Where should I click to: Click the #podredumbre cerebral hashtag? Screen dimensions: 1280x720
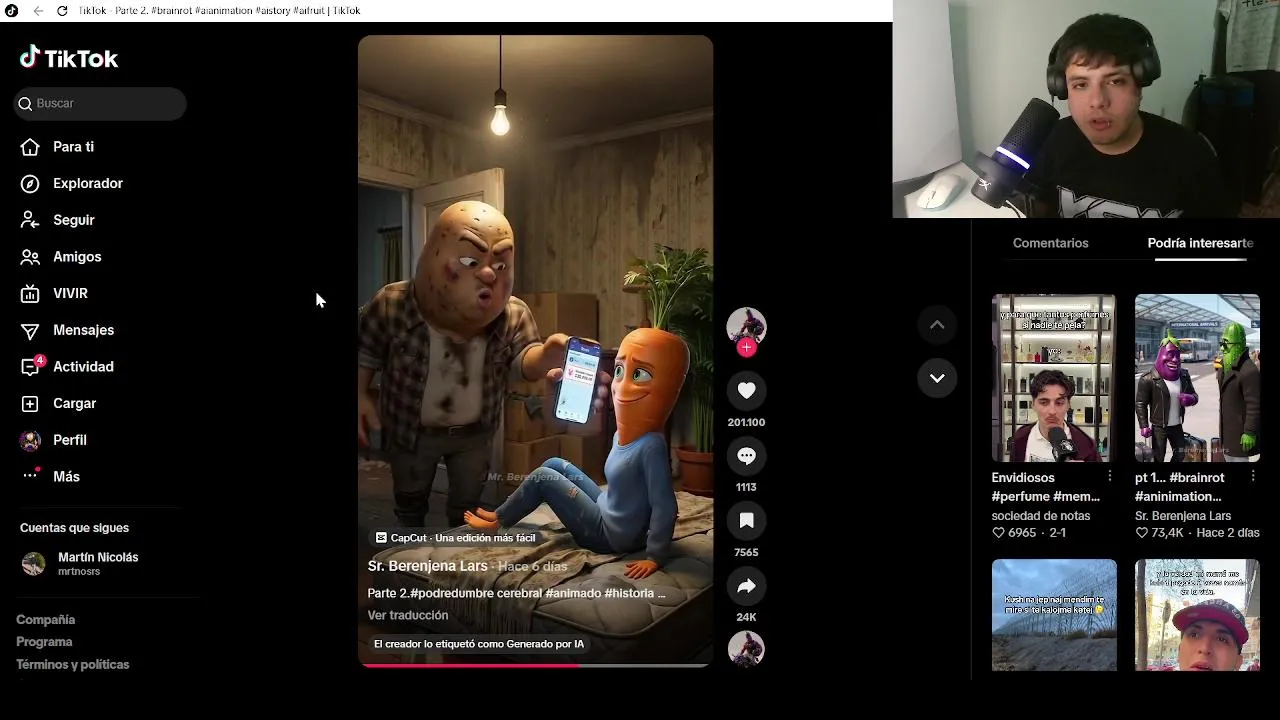[x=476, y=593]
